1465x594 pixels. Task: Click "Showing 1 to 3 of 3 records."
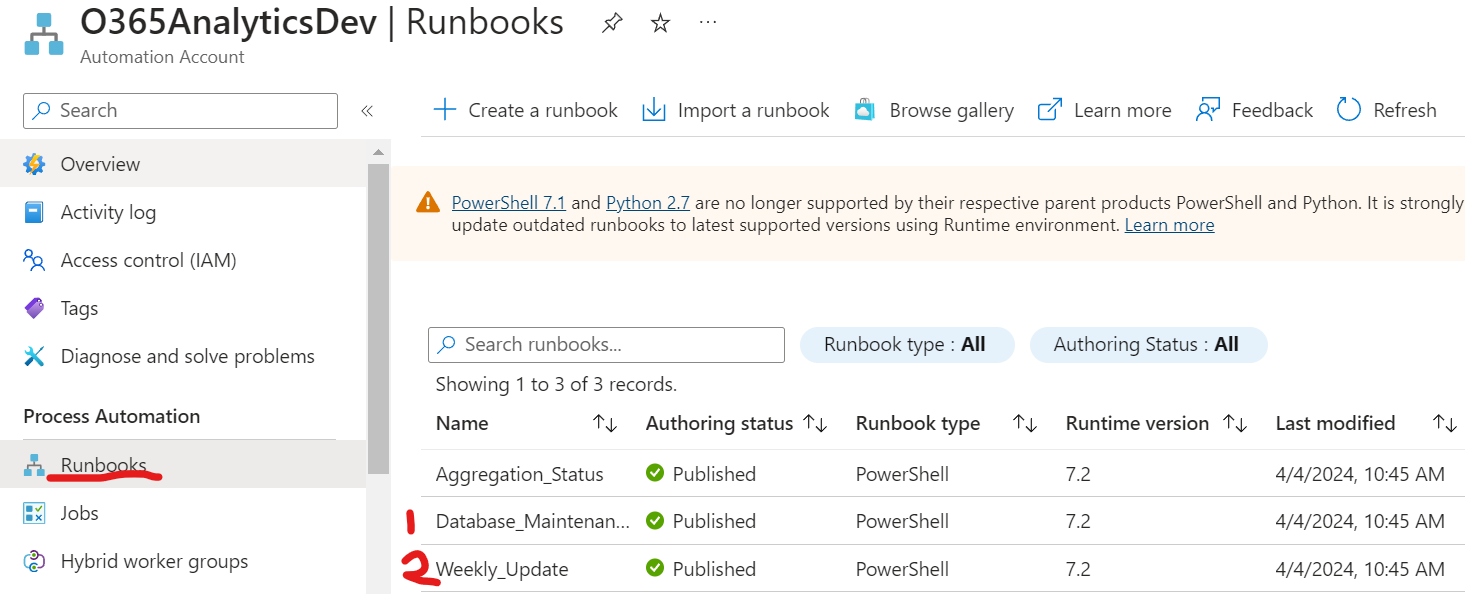tap(556, 384)
